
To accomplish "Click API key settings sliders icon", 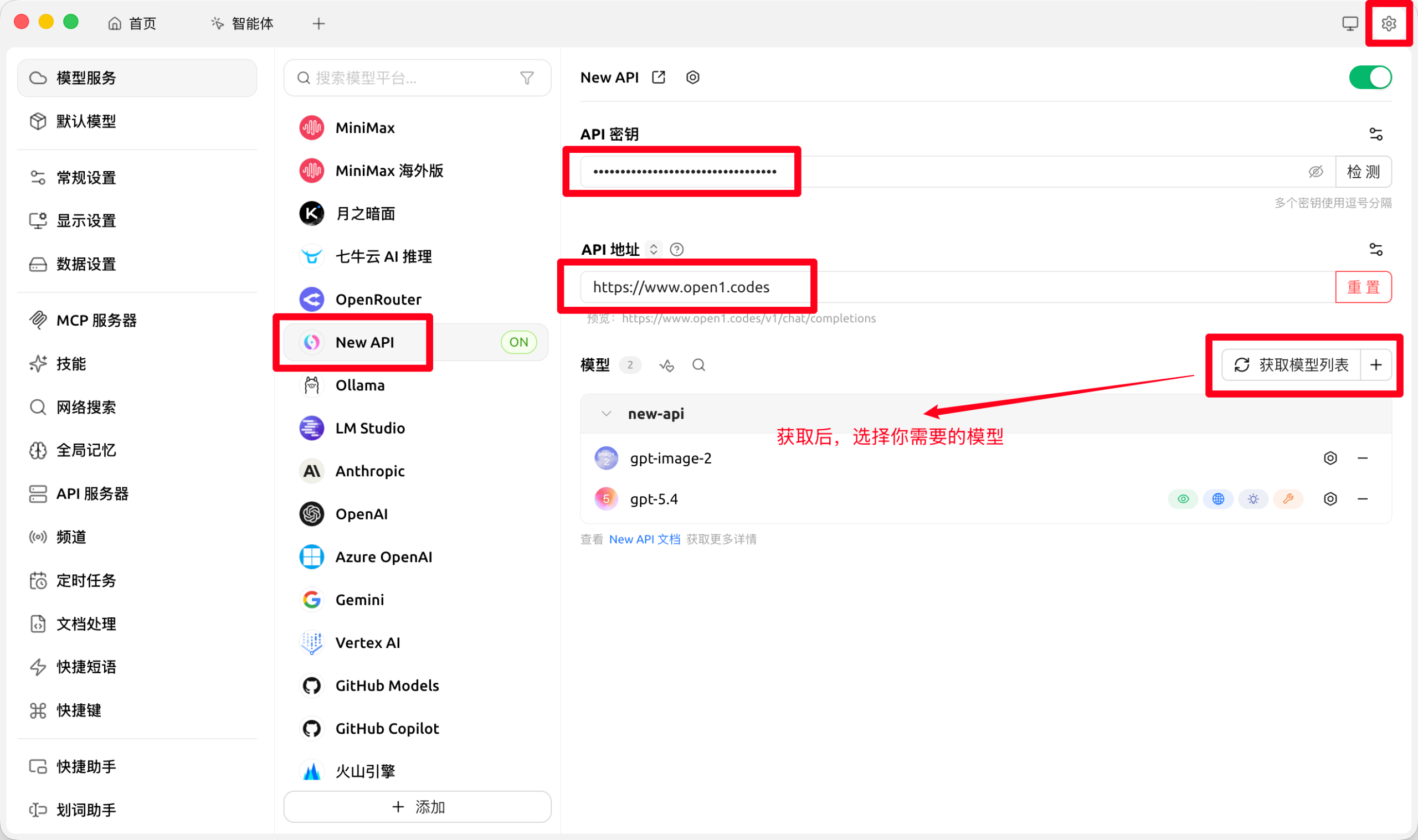I will tap(1375, 134).
